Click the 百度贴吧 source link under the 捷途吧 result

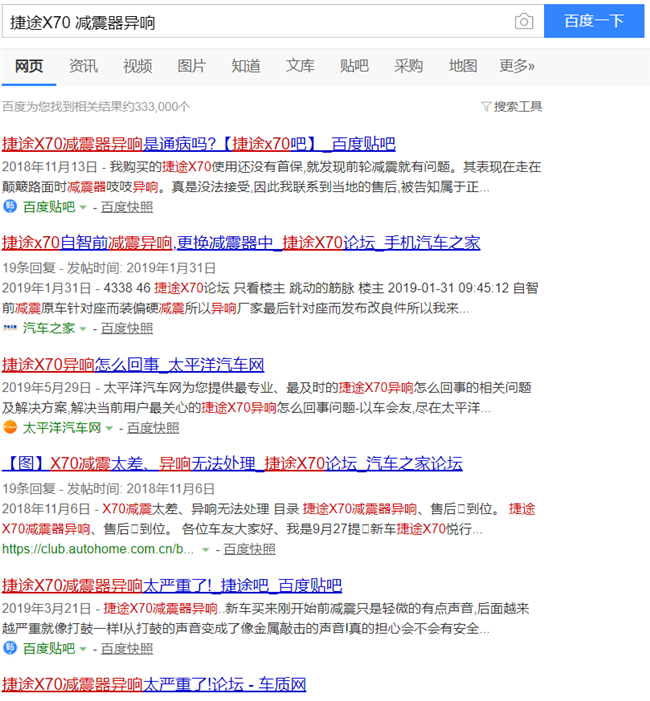[49, 648]
